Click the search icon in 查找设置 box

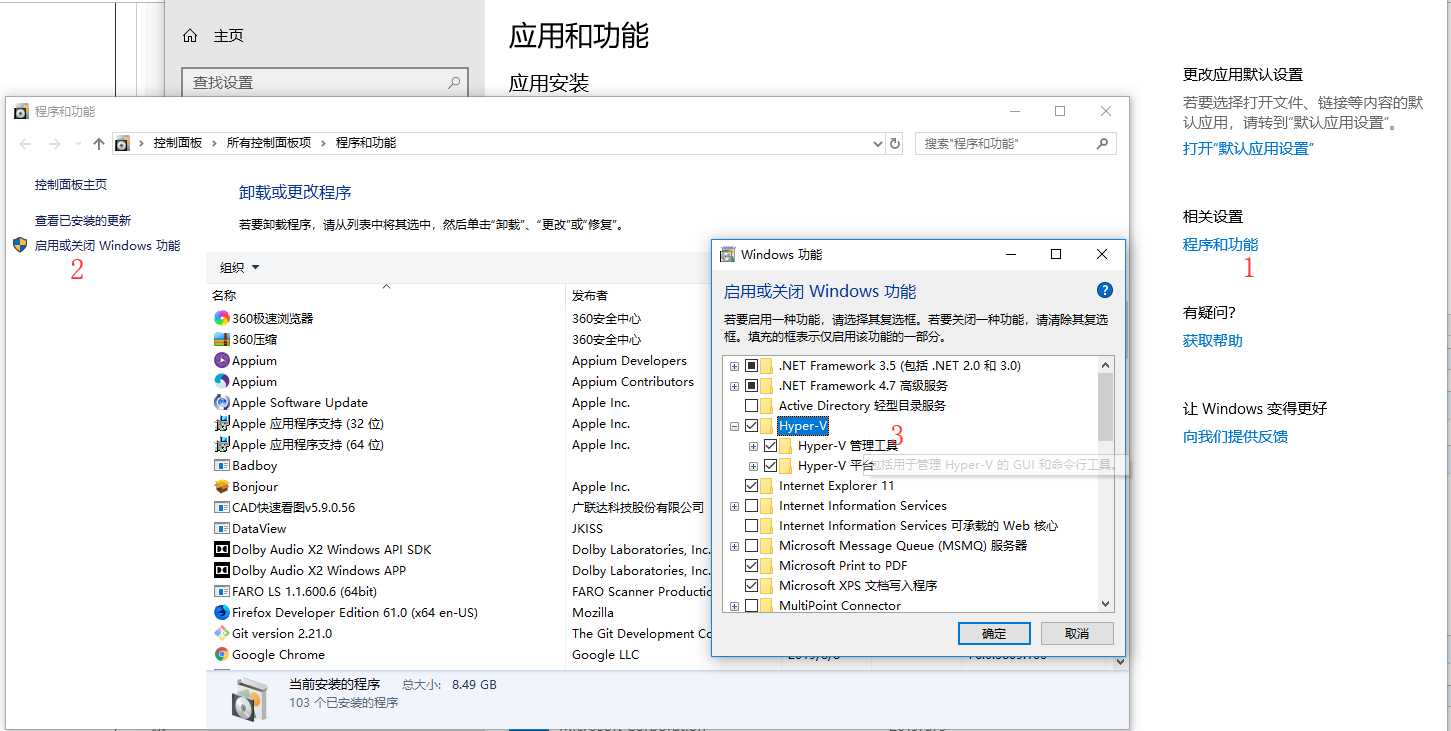pyautogui.click(x=454, y=82)
